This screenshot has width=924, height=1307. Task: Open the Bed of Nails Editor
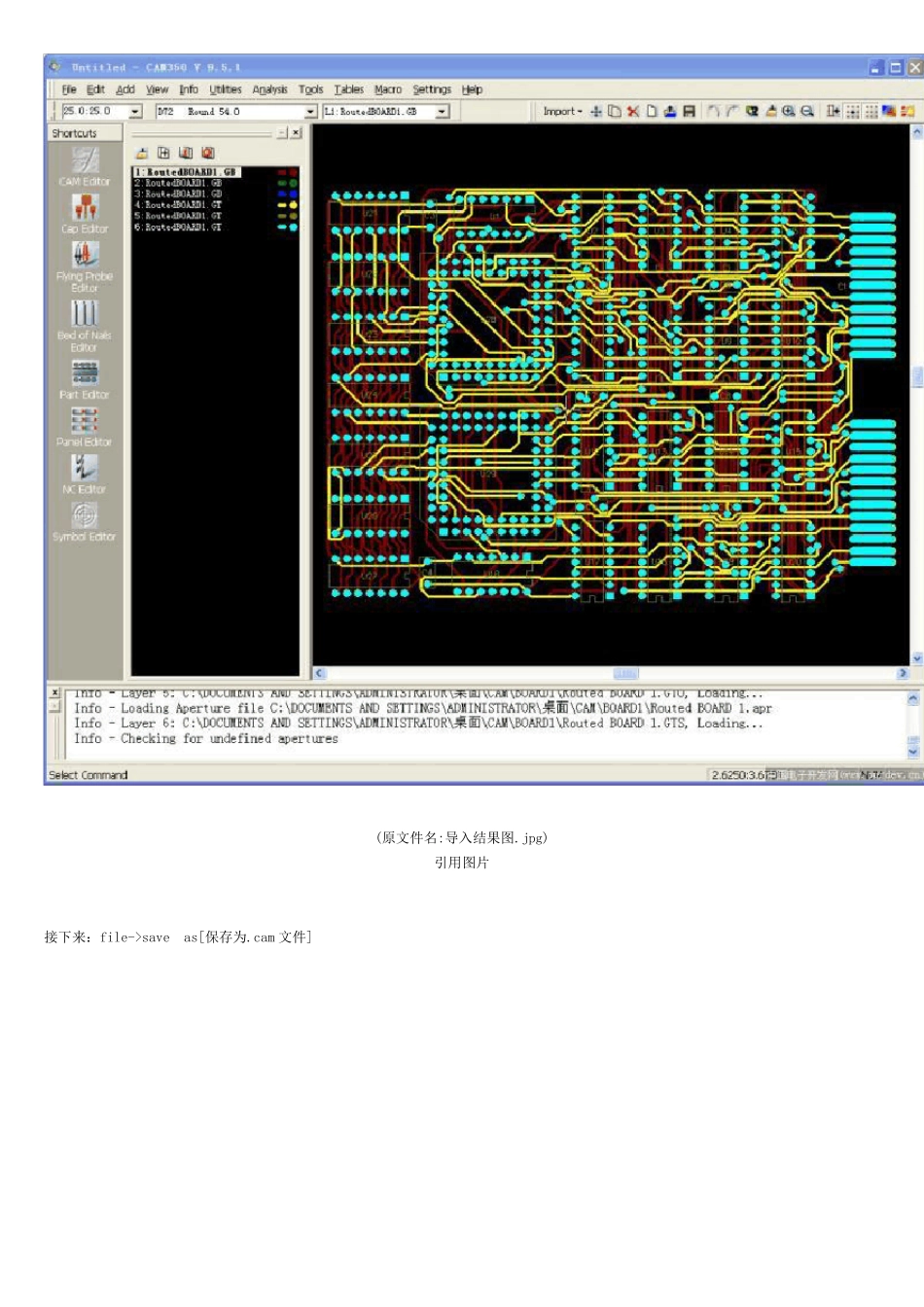tap(85, 326)
